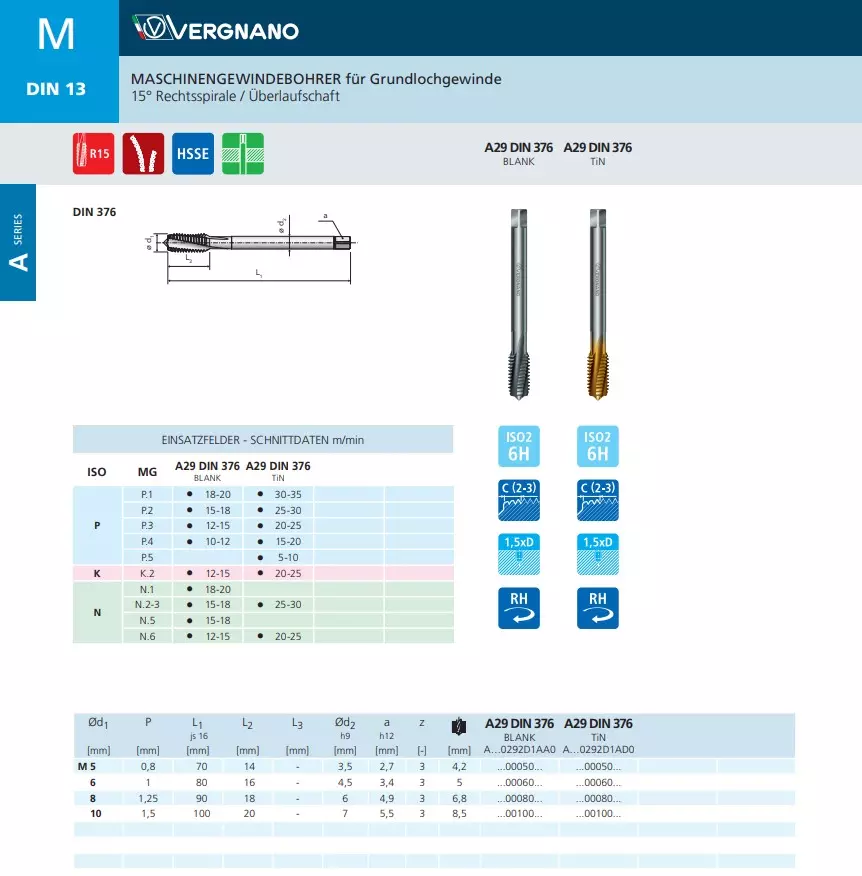The height and width of the screenshot is (876, 862).
Task: Click the uncoated BLANK tap image
Action: coord(519,305)
